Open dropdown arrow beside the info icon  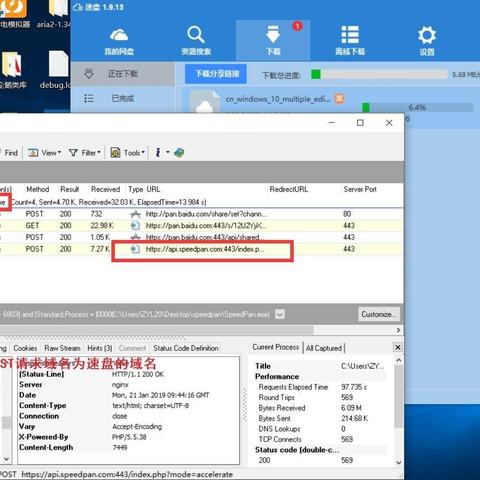(168, 153)
